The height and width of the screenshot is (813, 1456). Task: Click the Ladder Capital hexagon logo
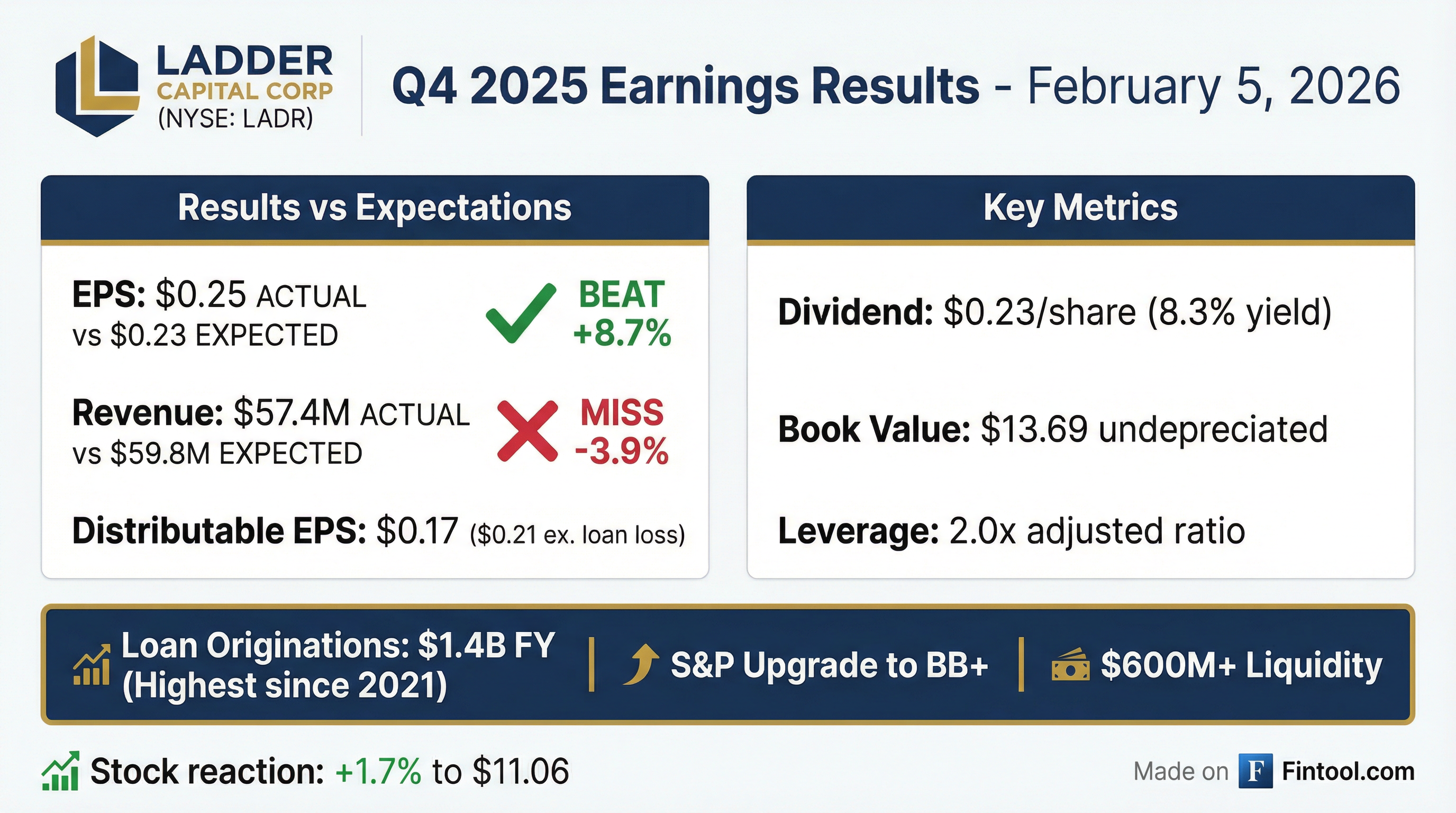pos(97,86)
